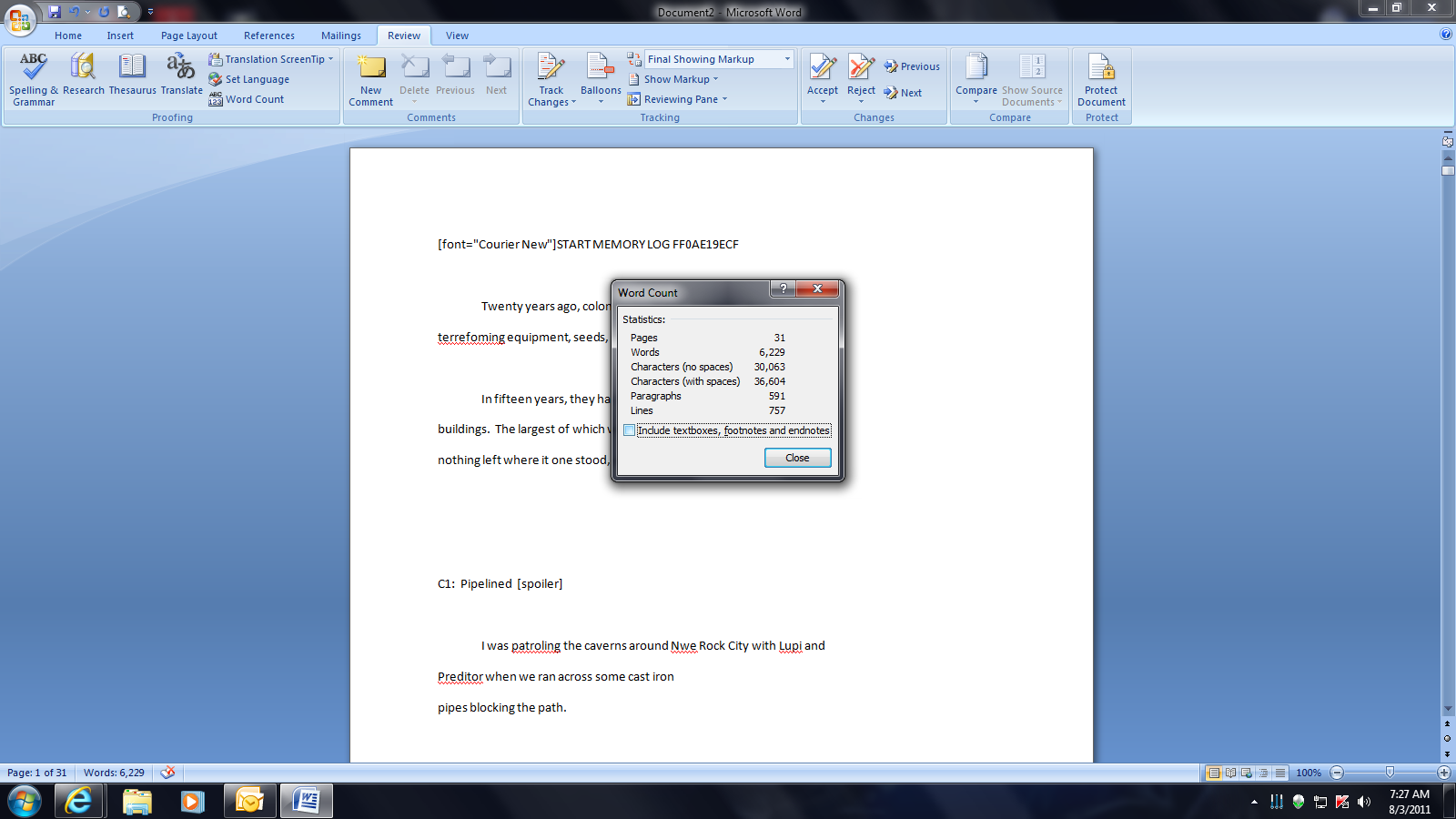Screen dimensions: 1456x819
Task: Zoom out with minus button
Action: coord(1337,773)
